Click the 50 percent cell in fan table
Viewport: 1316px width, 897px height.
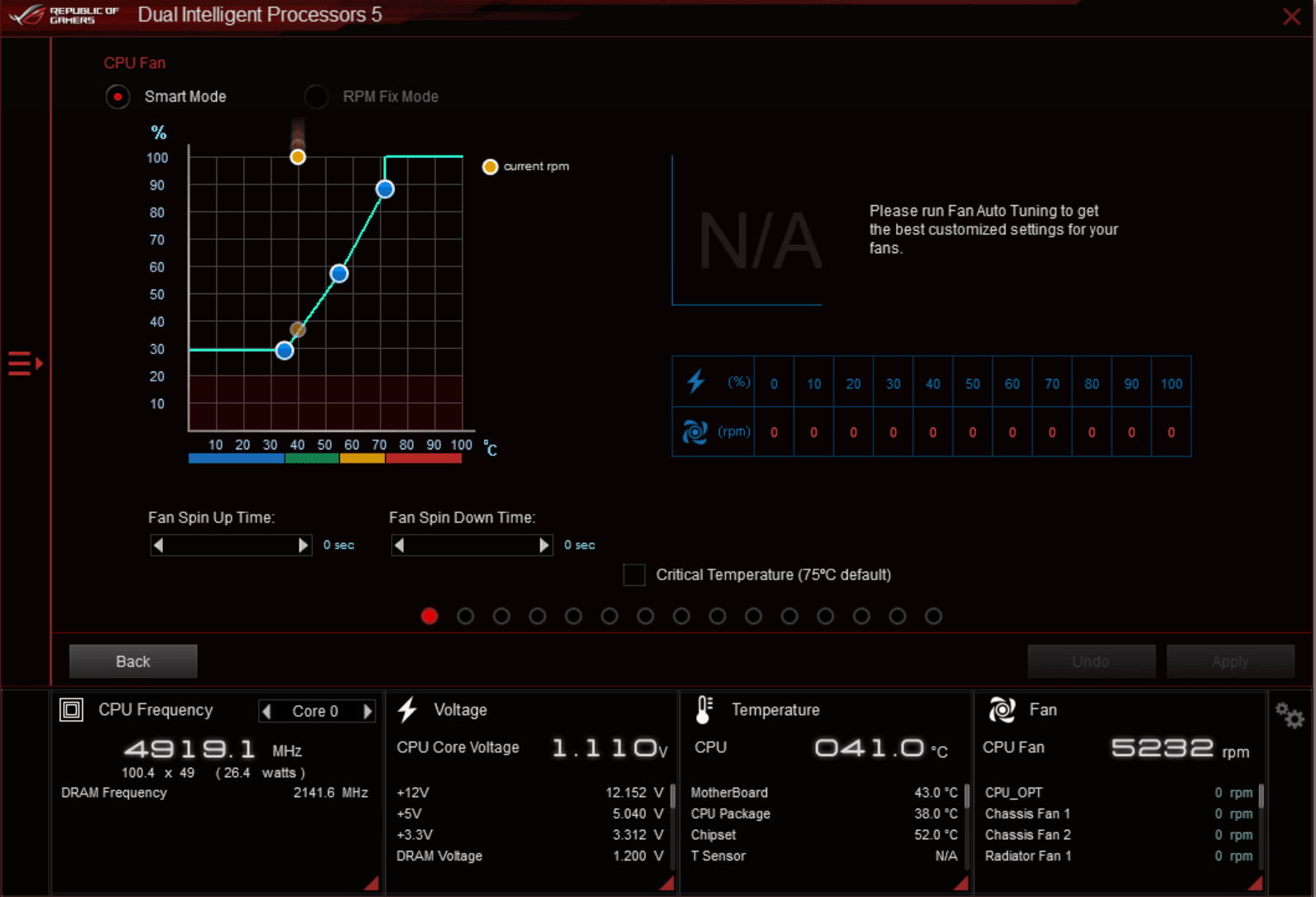coord(973,384)
